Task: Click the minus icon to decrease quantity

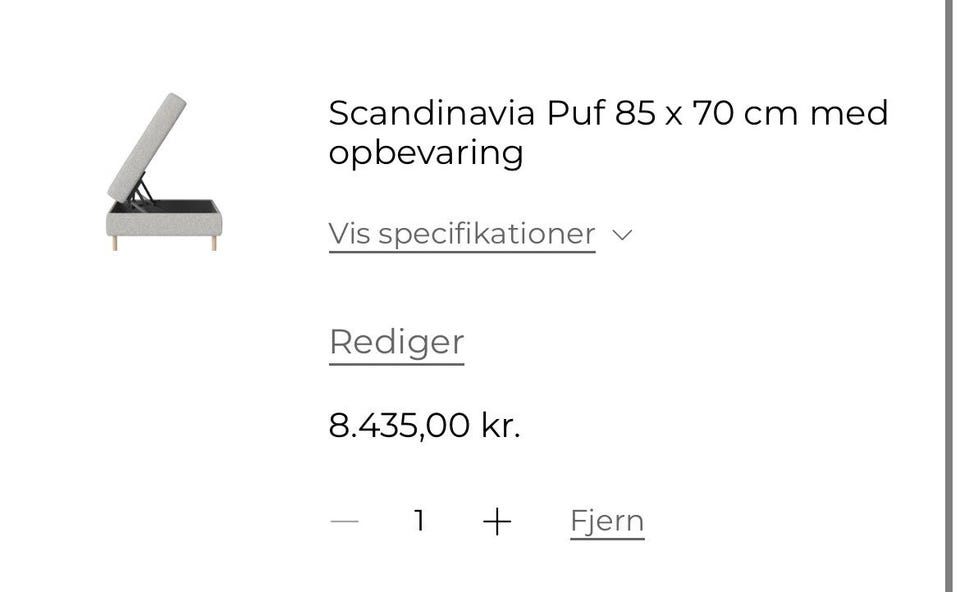Action: [344, 521]
